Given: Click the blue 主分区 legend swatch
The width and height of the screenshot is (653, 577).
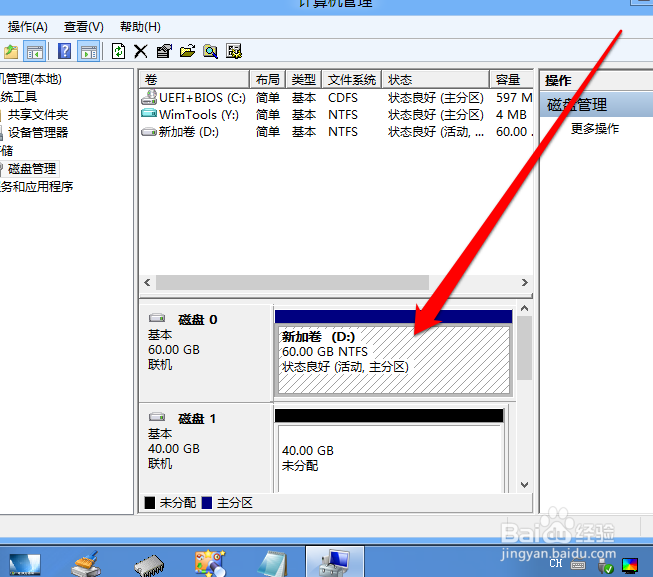Looking at the screenshot, I should 207,503.
